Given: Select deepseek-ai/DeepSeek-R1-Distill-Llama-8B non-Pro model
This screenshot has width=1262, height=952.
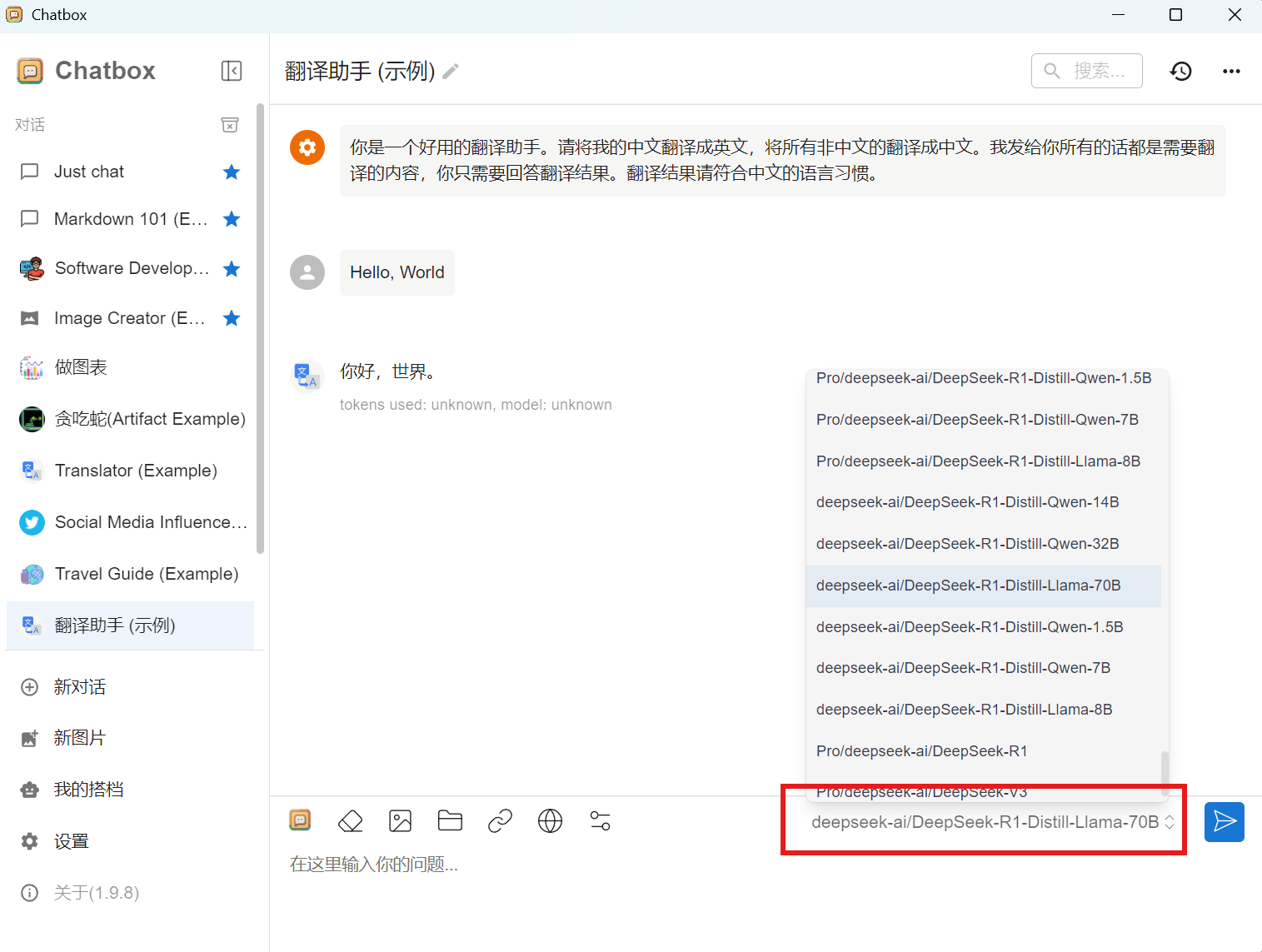Looking at the screenshot, I should 984,710.
